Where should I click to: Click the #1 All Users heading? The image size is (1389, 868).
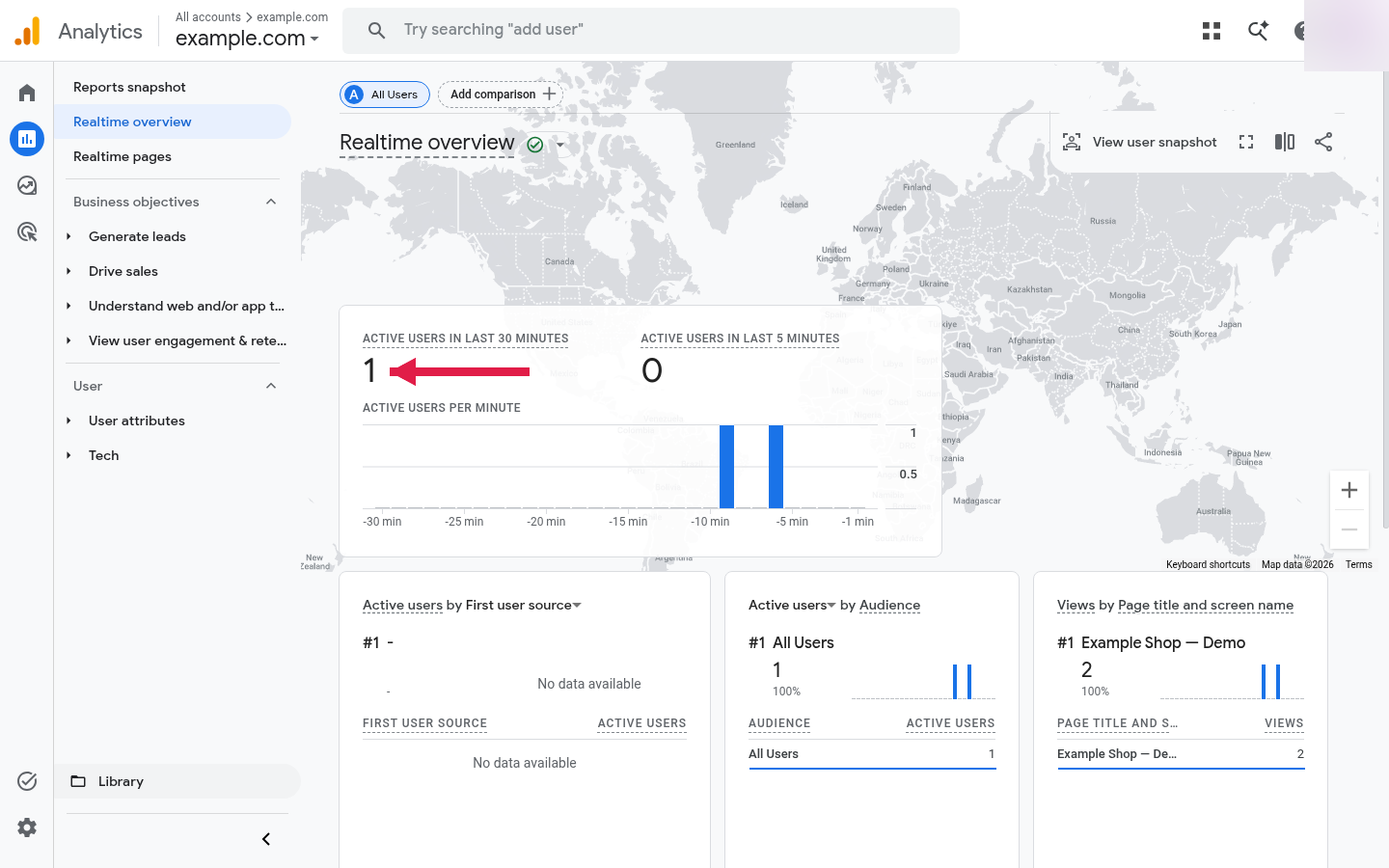pyautogui.click(x=791, y=642)
